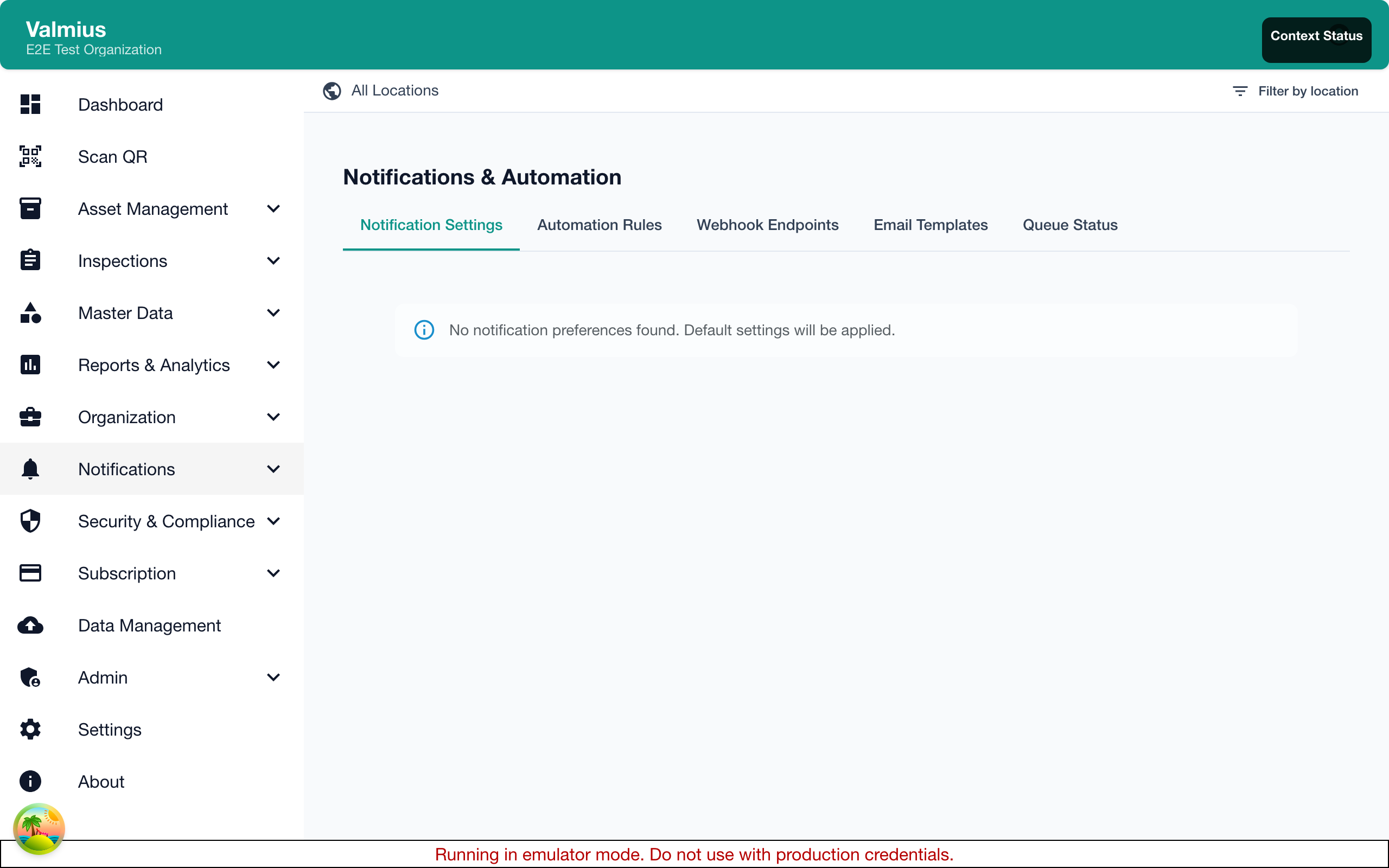The width and height of the screenshot is (1389, 868).
Task: Expand the Admin menu chevron
Action: (x=274, y=678)
